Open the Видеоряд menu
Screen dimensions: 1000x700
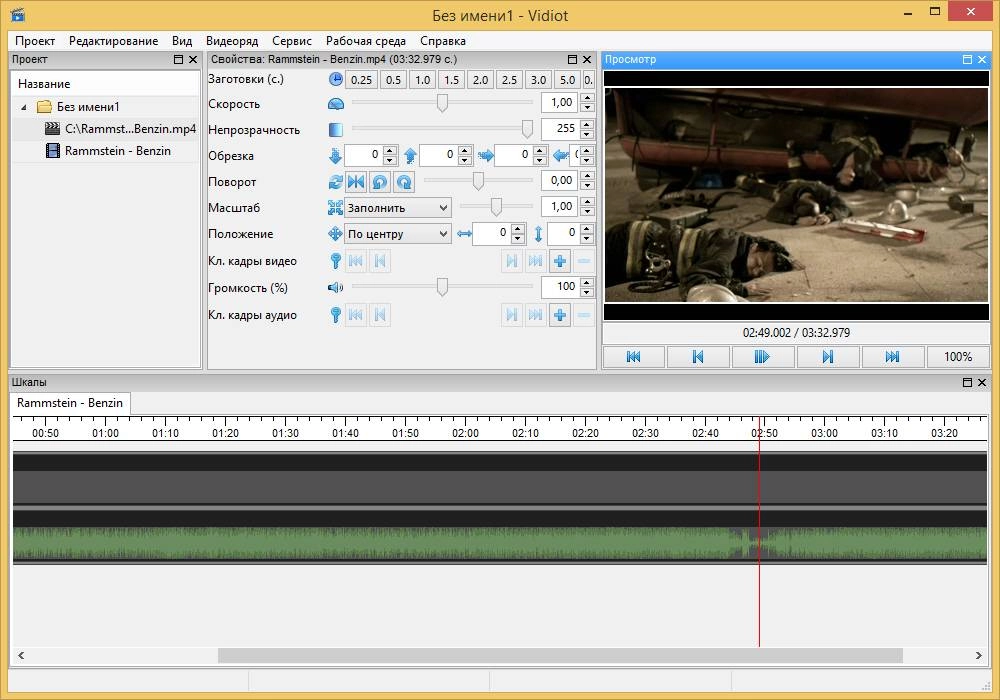point(232,41)
